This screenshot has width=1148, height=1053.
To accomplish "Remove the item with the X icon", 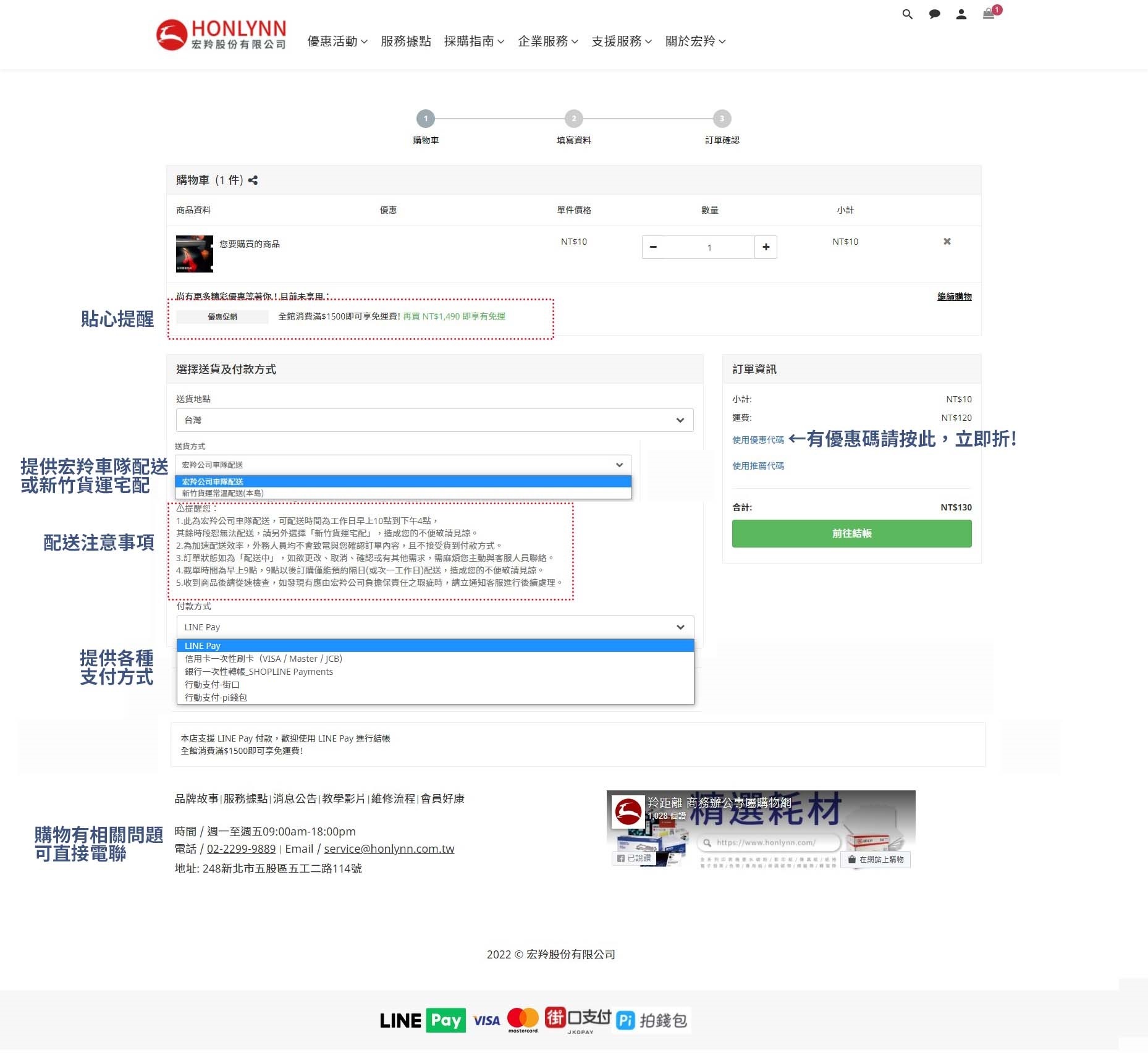I will (x=947, y=242).
